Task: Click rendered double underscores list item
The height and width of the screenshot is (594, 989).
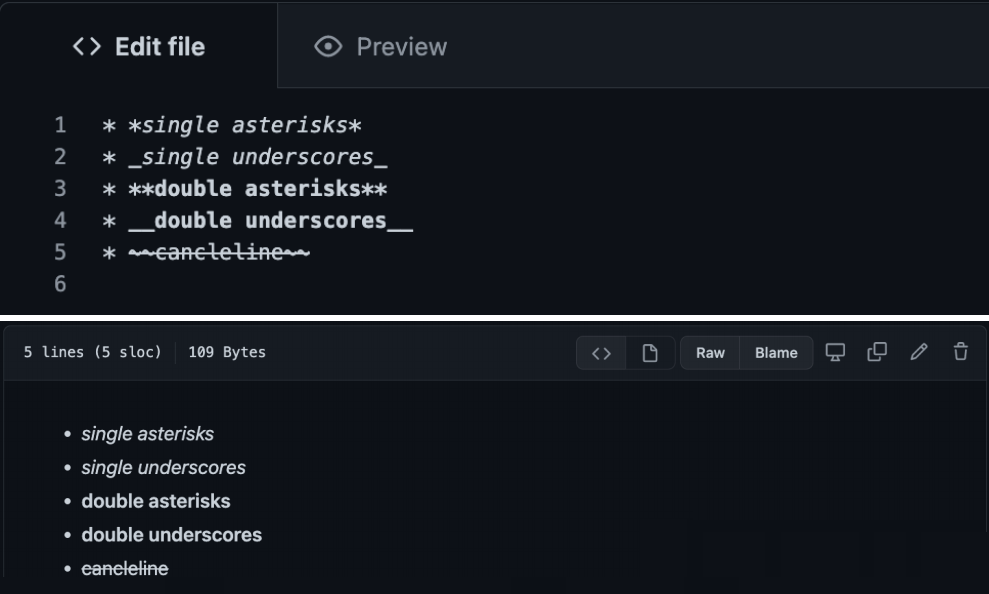Action: point(172,535)
